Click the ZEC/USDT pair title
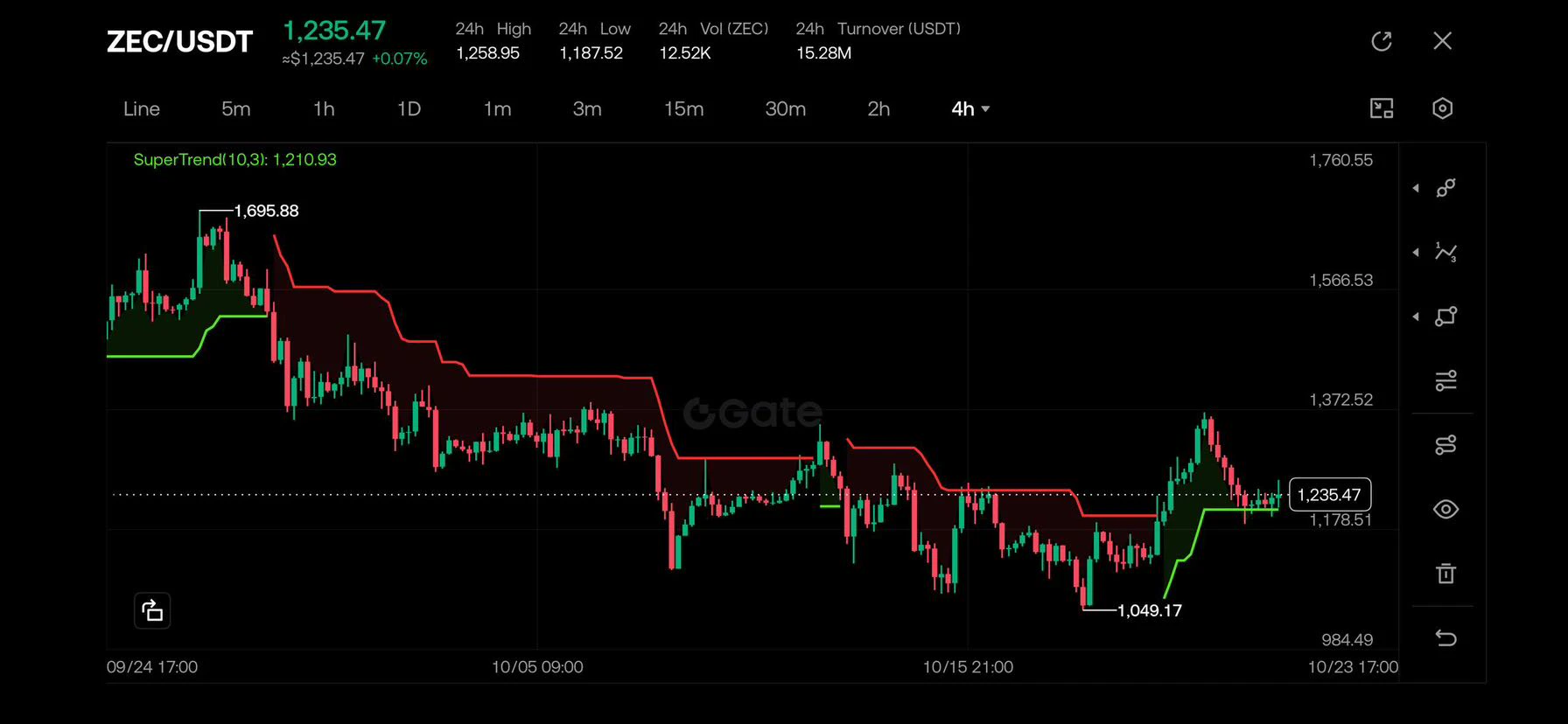This screenshot has width=1568, height=724. tap(179, 41)
